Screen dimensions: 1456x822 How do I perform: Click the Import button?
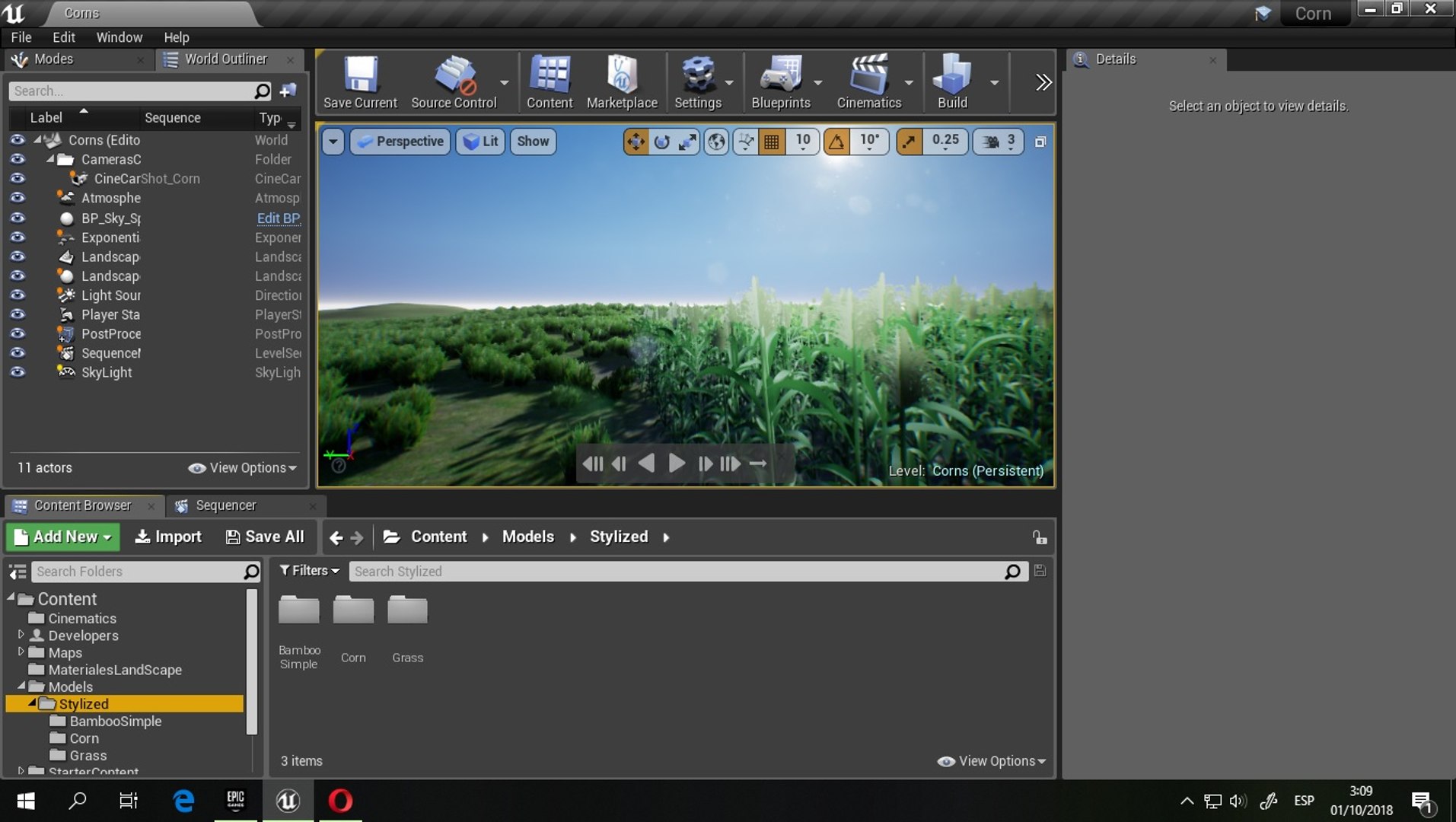[x=168, y=537]
